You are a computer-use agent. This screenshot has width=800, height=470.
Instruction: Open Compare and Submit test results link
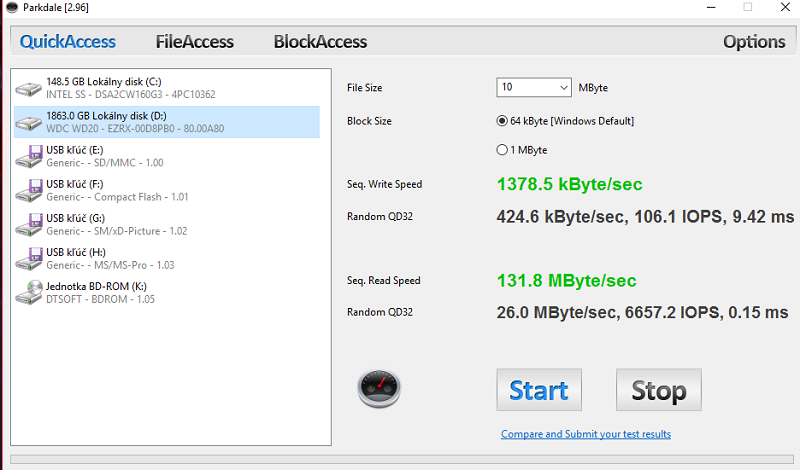pyautogui.click(x=585, y=434)
